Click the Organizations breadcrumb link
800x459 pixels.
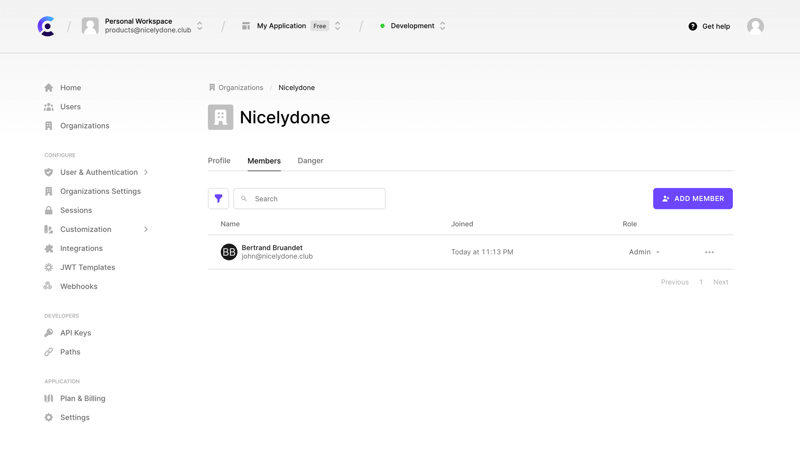coord(241,88)
